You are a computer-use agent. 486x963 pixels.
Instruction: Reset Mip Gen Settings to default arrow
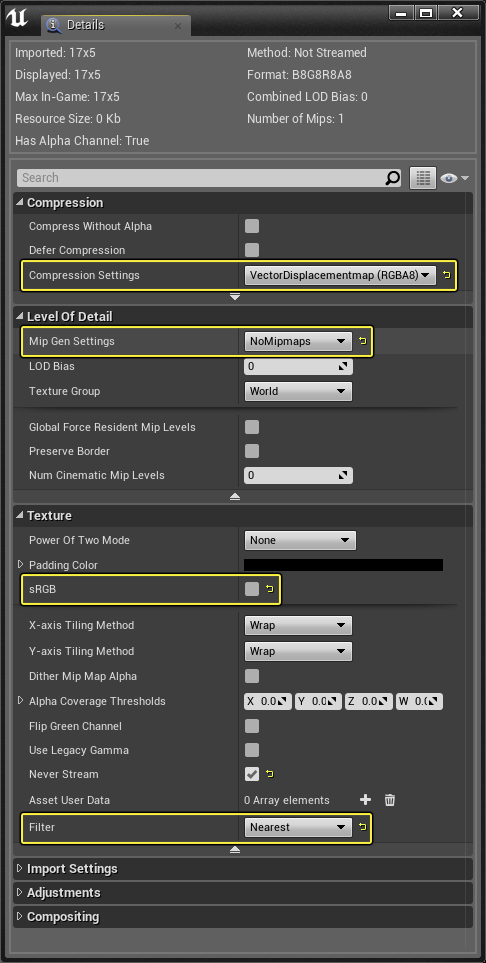pyautogui.click(x=363, y=341)
